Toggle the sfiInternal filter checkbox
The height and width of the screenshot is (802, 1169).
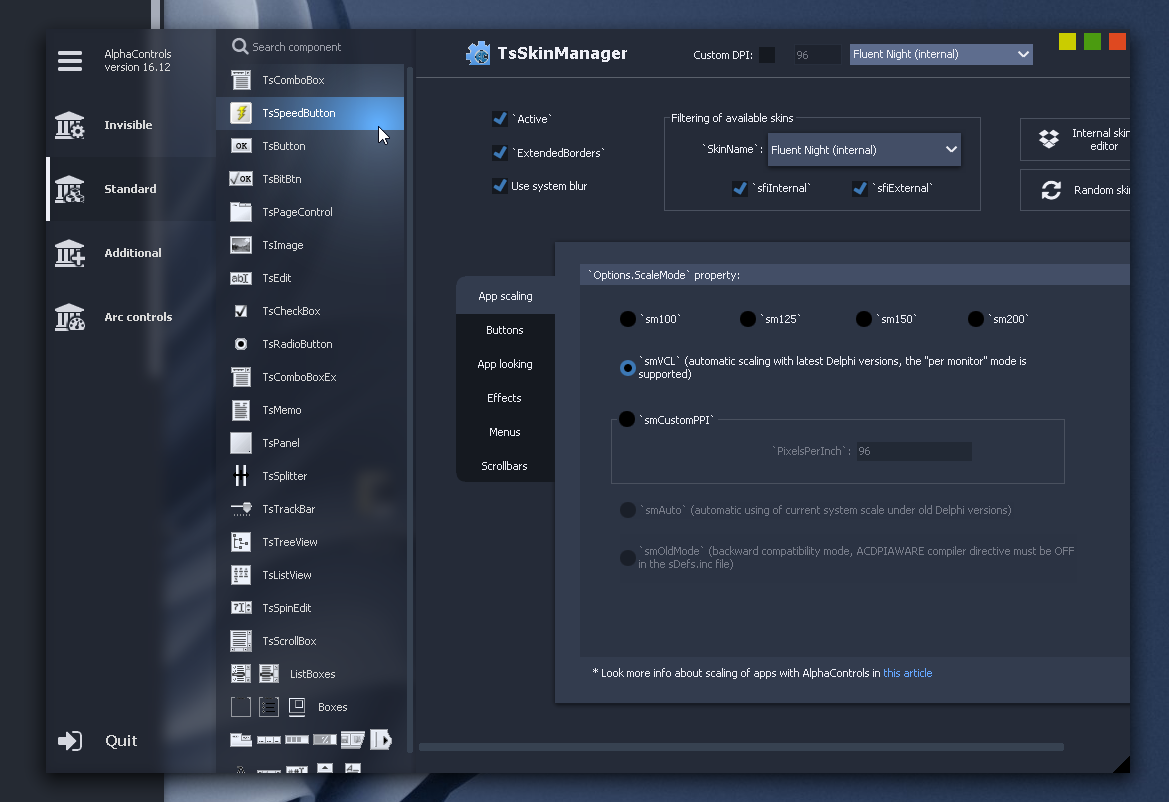click(x=740, y=188)
